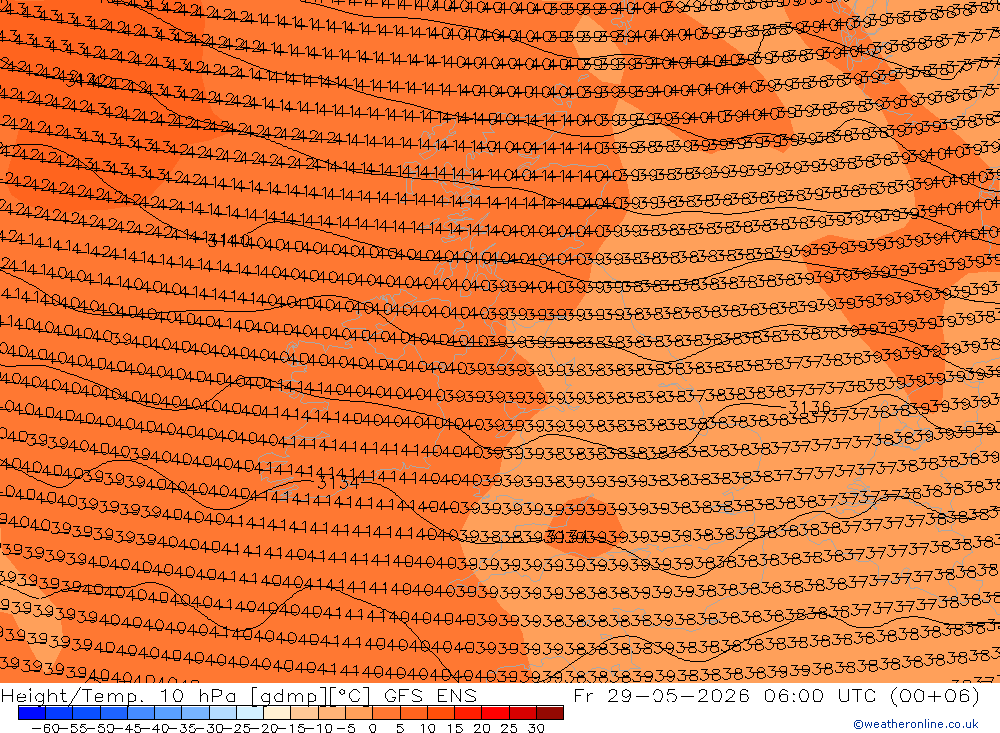Viewport: 1000px width, 733px height.
Task: Click the legend swatch between 10 and 15
Action: coord(441,713)
